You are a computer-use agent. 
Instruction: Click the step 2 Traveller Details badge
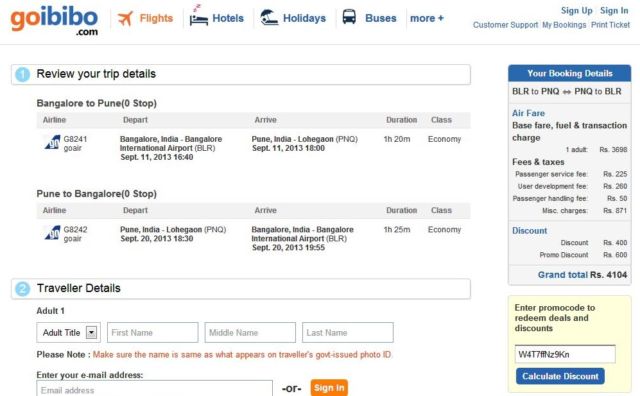22,289
